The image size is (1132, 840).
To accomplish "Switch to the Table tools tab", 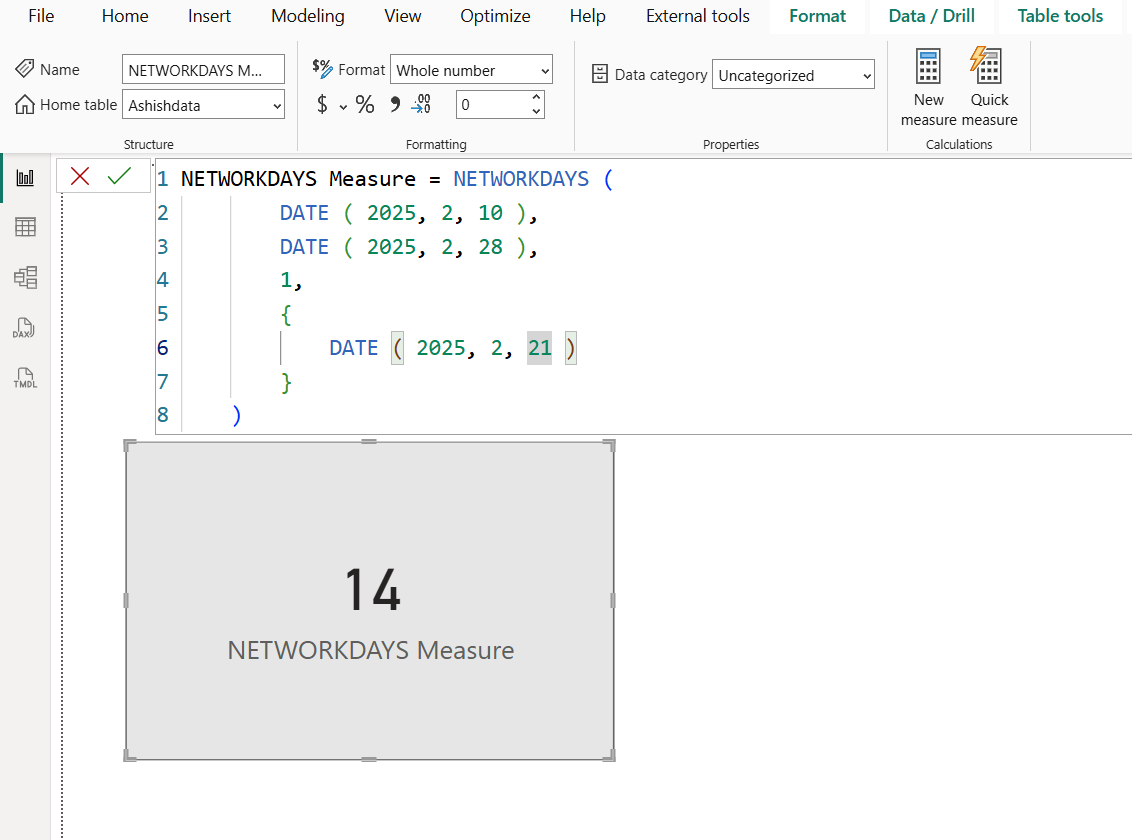I will [1059, 16].
